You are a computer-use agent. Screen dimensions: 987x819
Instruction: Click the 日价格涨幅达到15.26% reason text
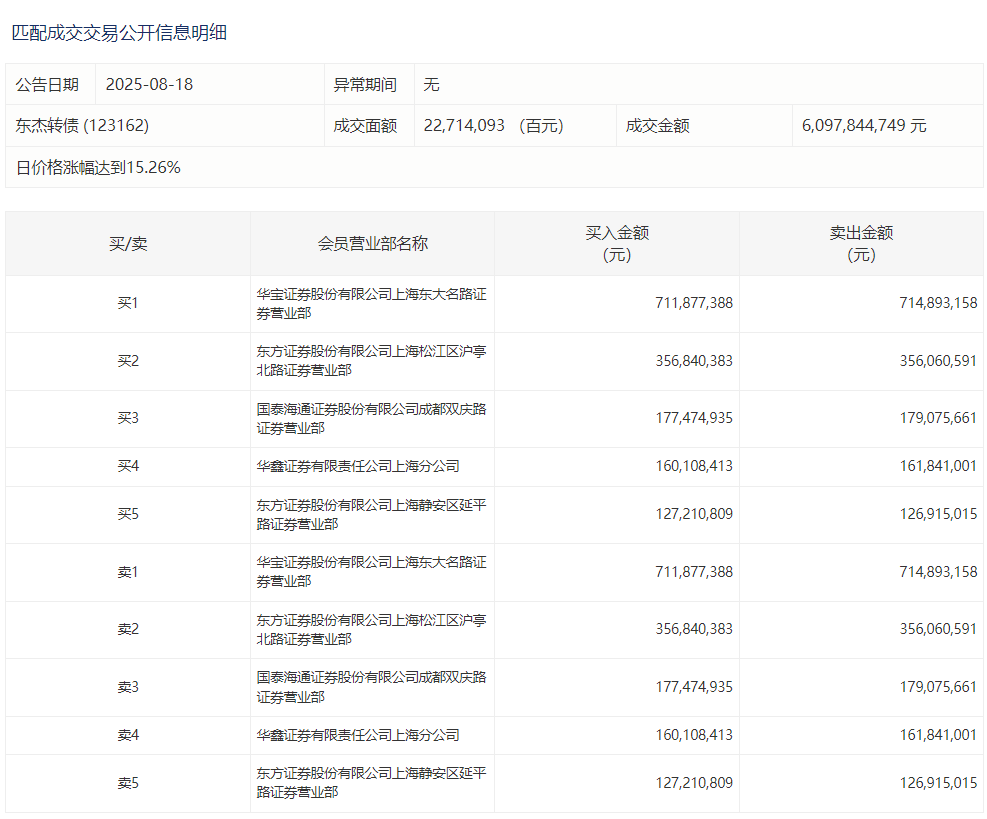click(98, 168)
